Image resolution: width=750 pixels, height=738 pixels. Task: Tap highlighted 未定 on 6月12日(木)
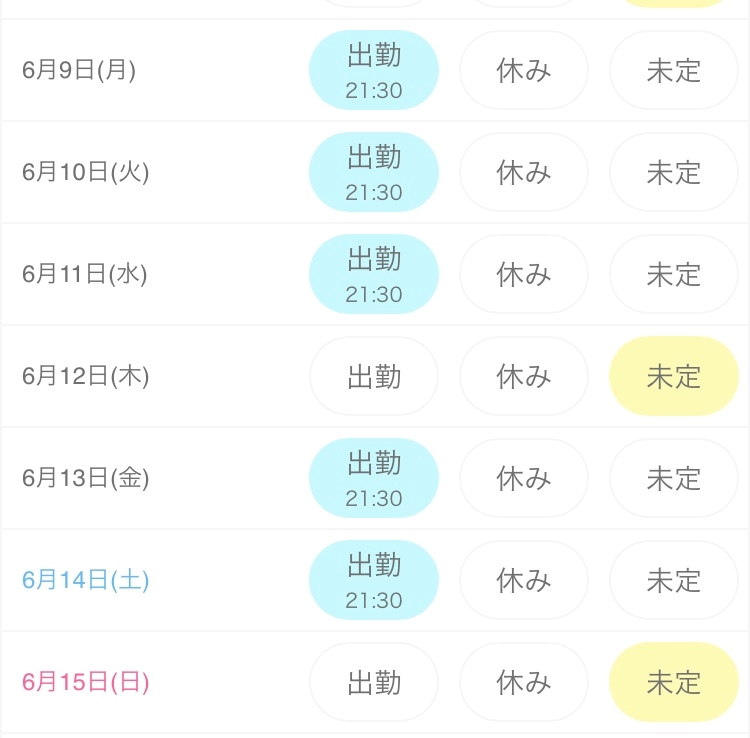coord(674,376)
